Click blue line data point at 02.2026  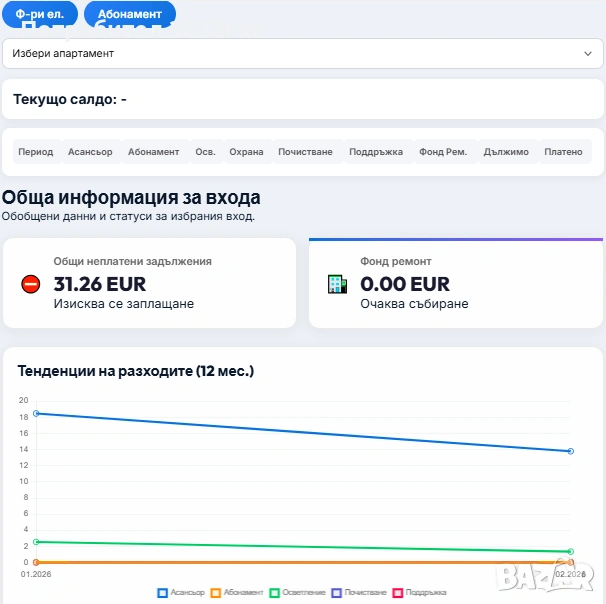coord(570,451)
